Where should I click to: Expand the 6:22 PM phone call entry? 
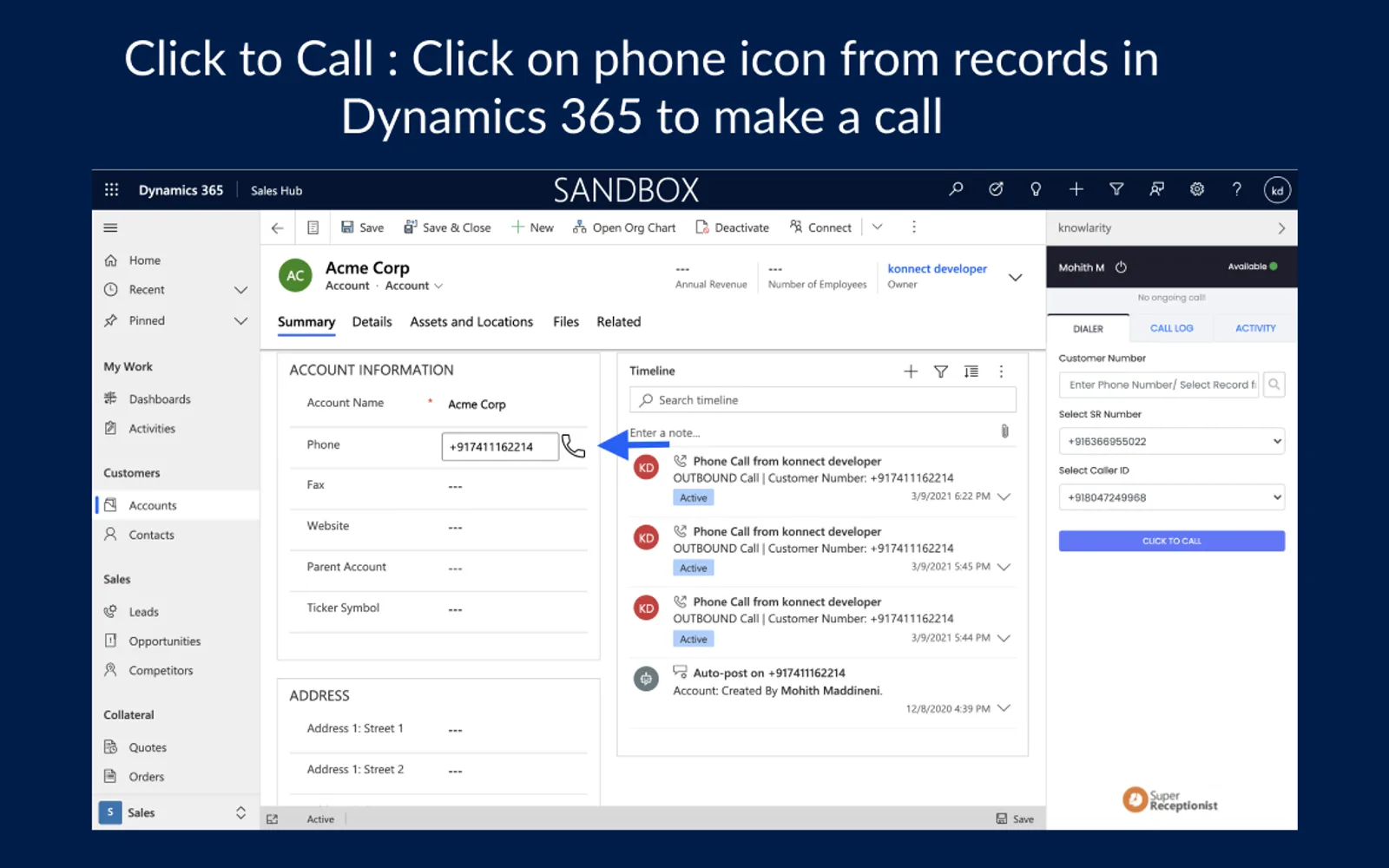(1004, 496)
